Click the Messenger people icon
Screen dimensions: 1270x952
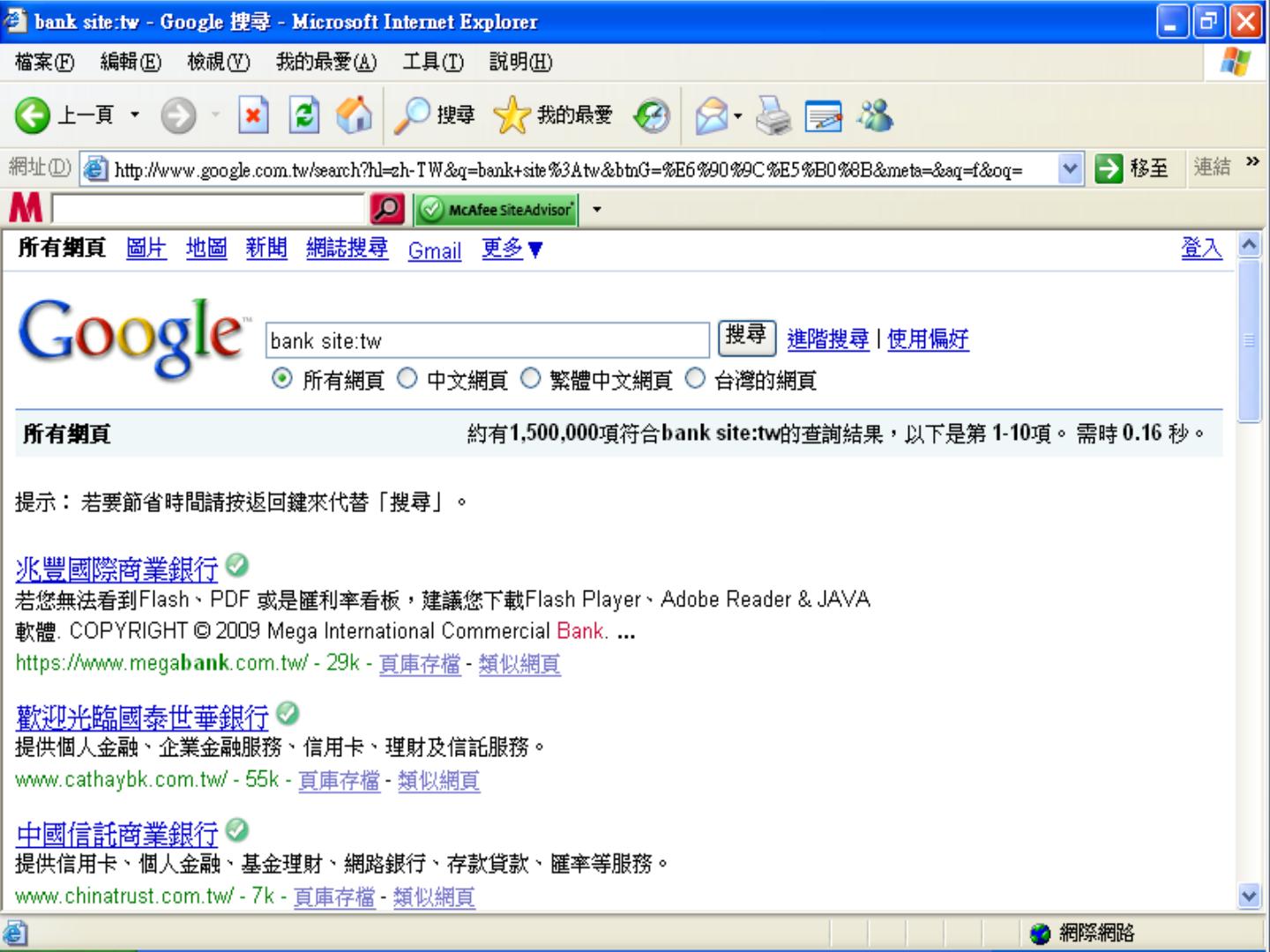(875, 116)
